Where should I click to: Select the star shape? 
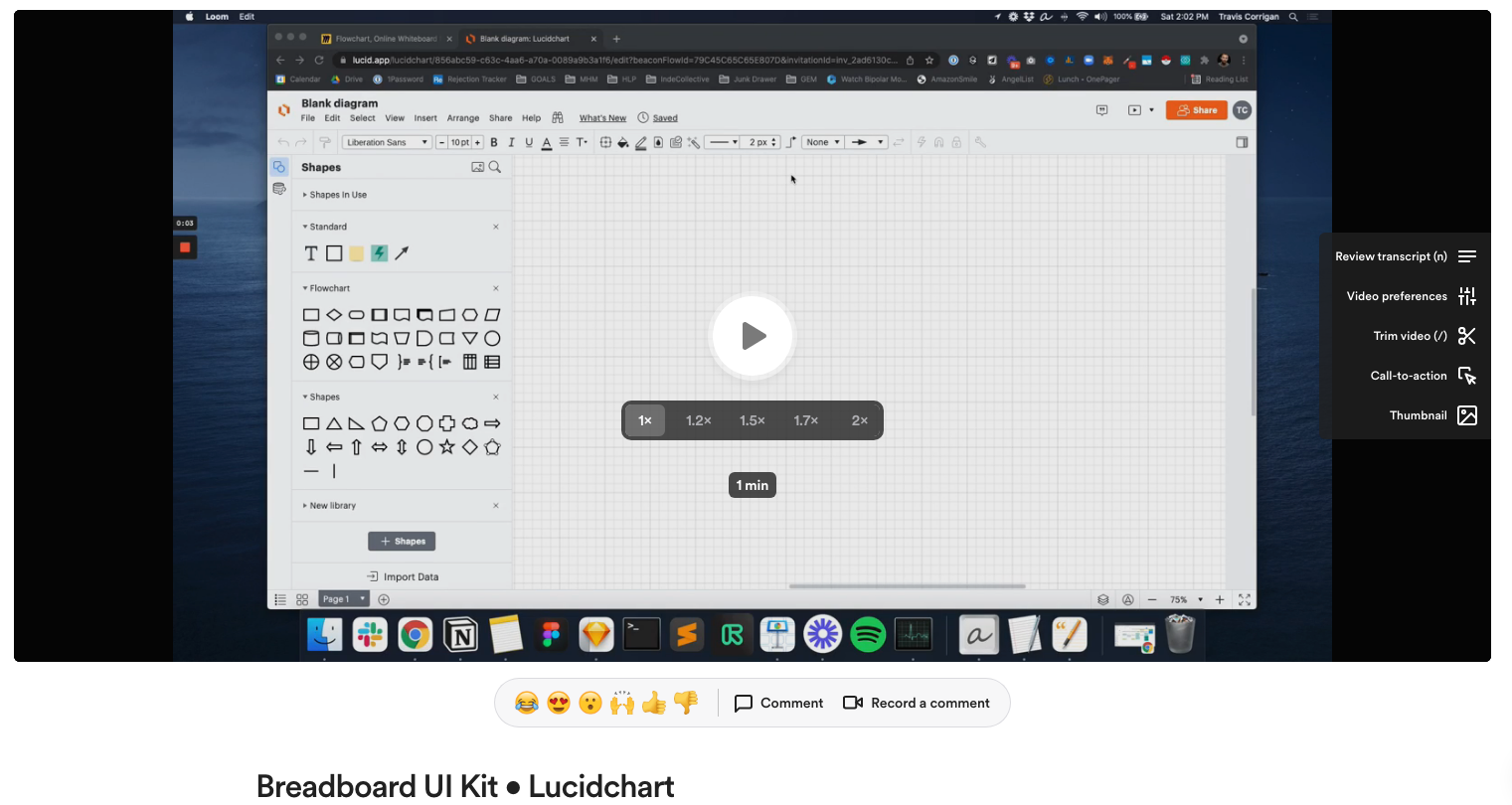[x=447, y=447]
